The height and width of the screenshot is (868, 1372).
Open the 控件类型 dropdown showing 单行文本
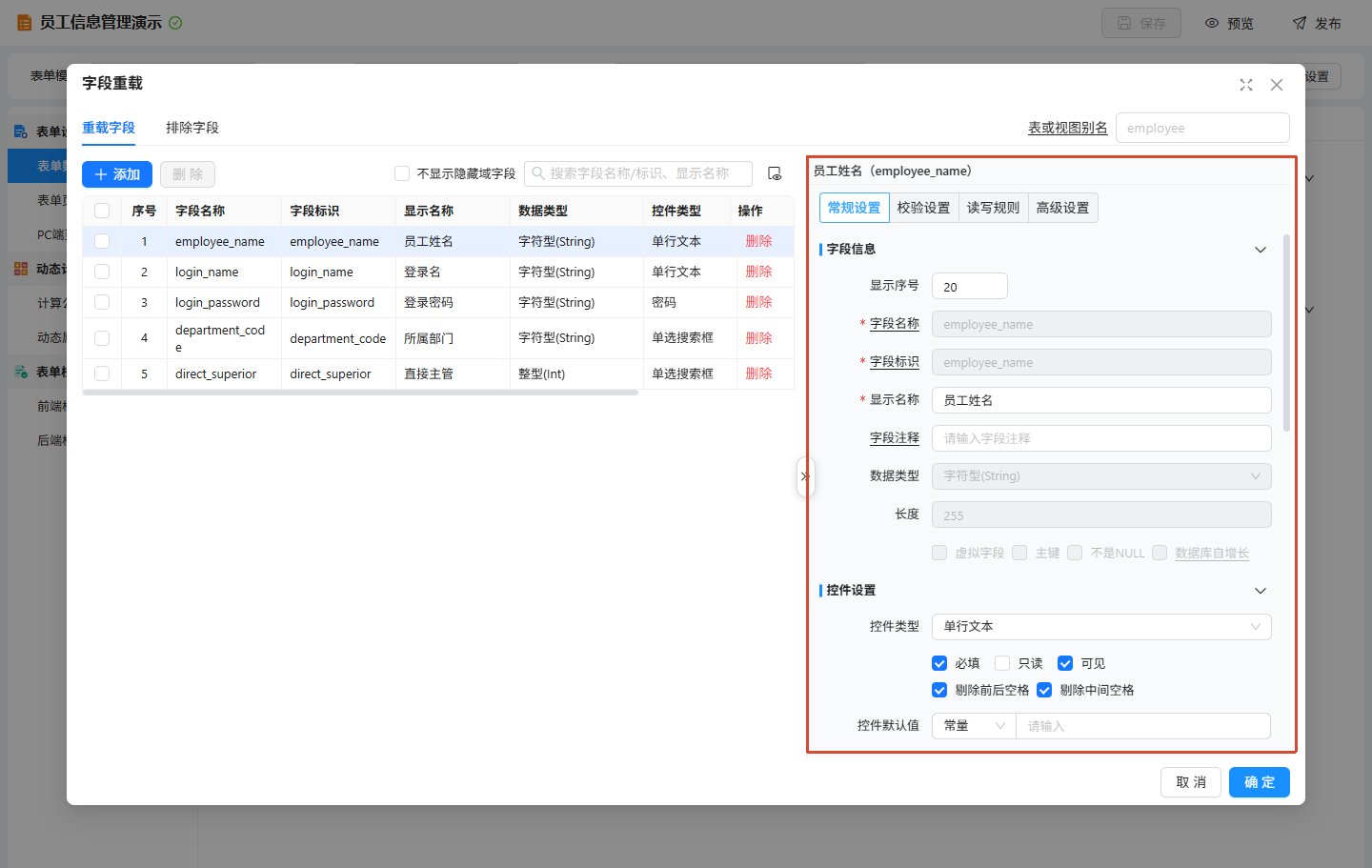coord(1101,627)
